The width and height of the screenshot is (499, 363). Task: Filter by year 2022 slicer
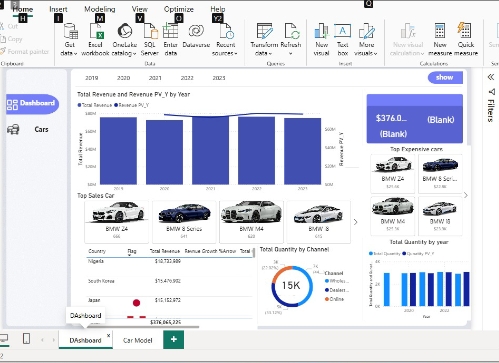187,78
